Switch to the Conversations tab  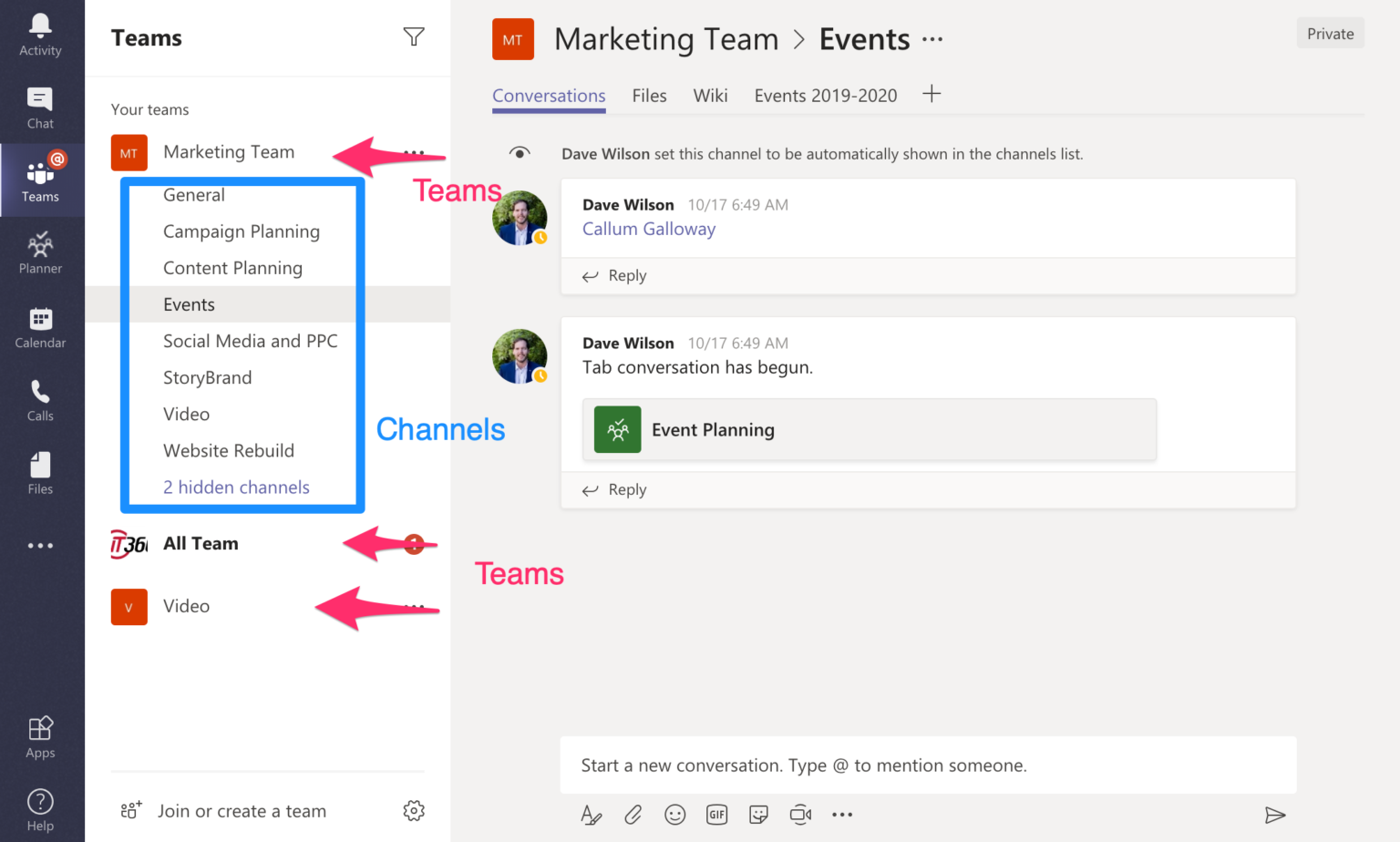549,96
